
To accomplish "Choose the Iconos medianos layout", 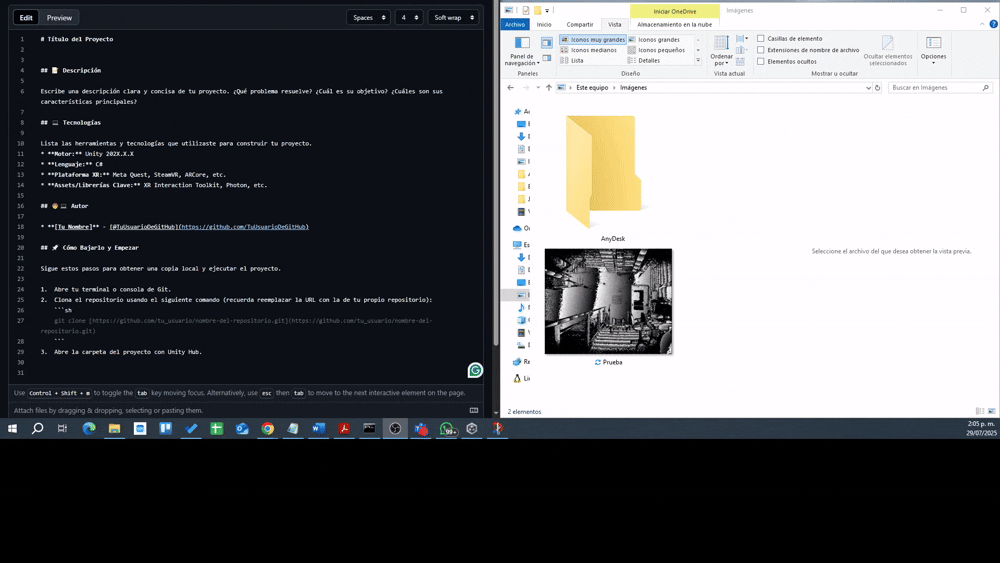I will click(593, 50).
